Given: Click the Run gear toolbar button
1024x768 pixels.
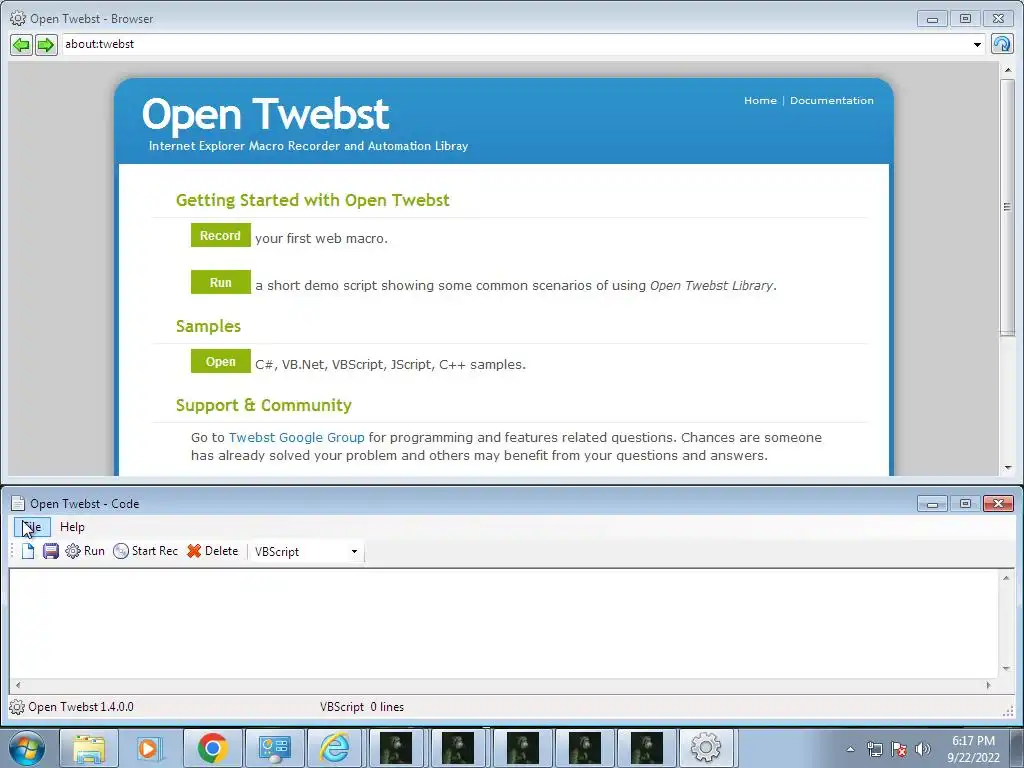Looking at the screenshot, I should click(x=85, y=551).
